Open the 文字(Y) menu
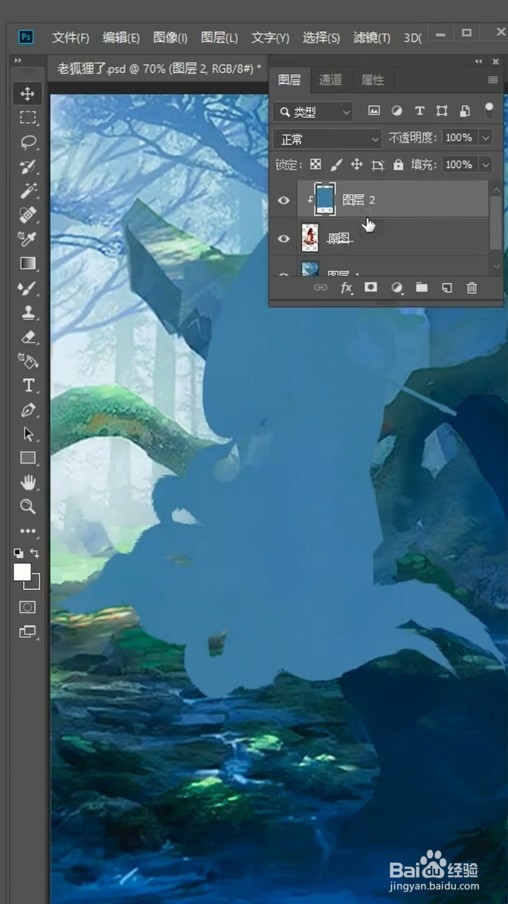Screen dimensions: 508x904 [270, 38]
